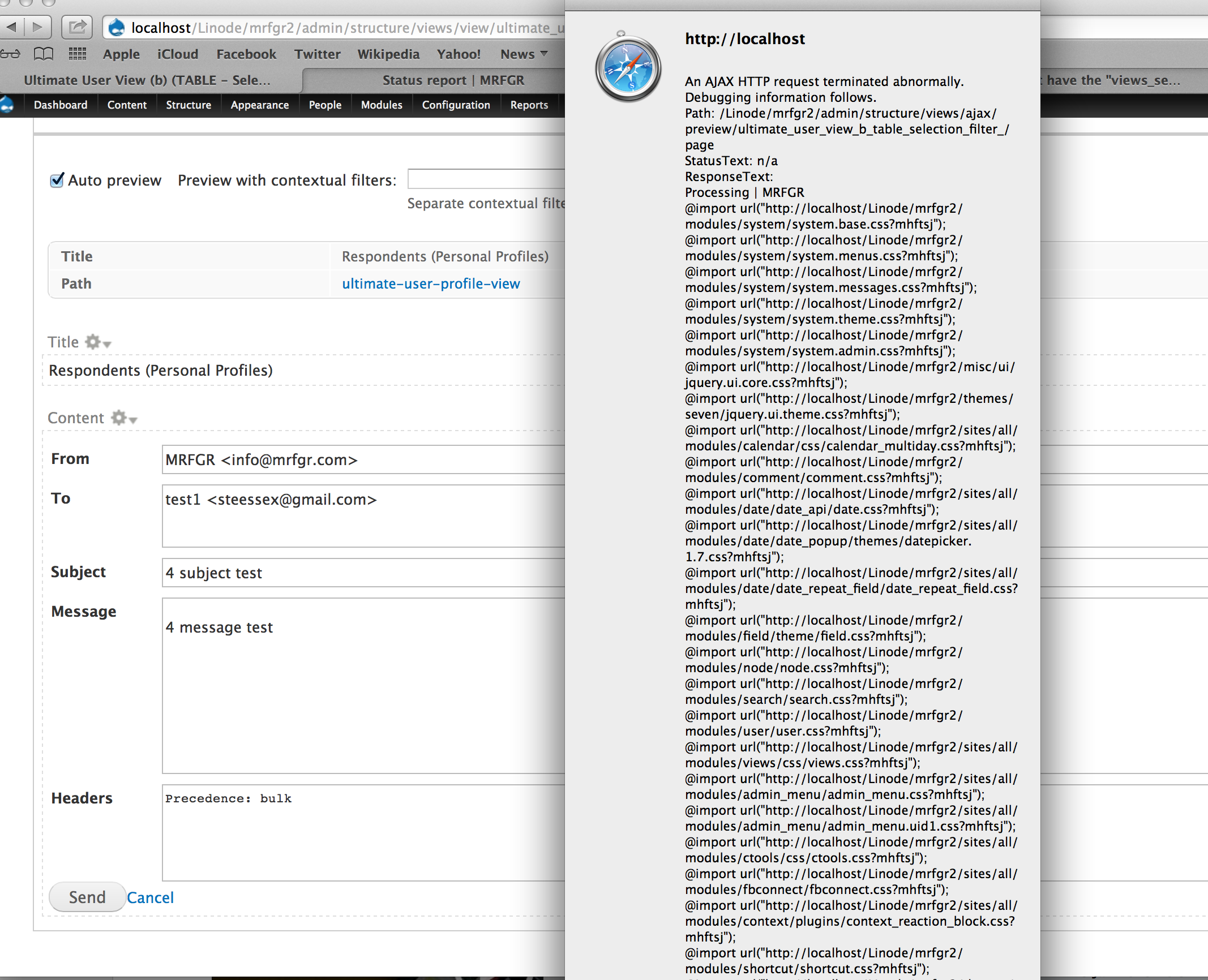The image size is (1208, 980).
Task: Expand the dropdown arrow next to Title gear
Action: click(x=106, y=344)
